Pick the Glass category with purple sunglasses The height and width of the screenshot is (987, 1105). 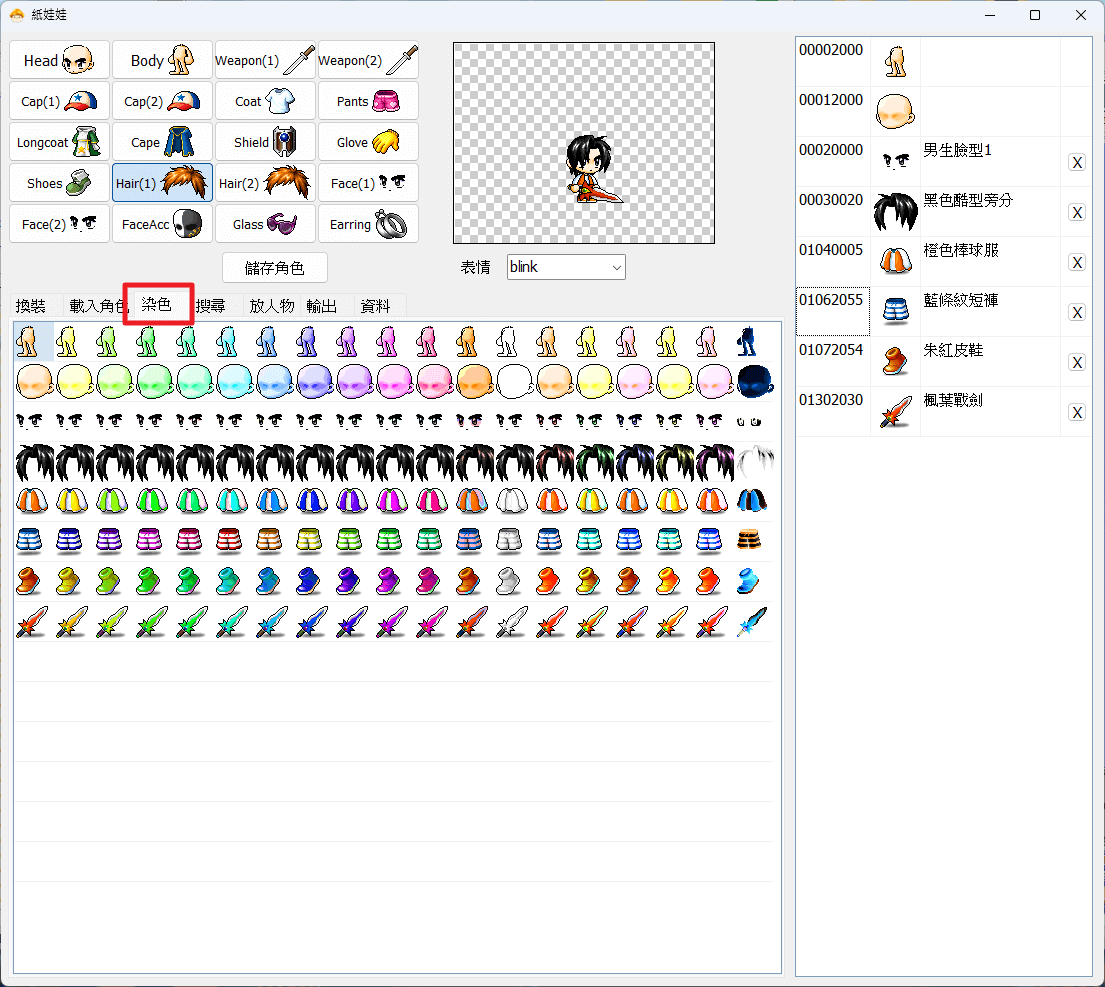265,224
